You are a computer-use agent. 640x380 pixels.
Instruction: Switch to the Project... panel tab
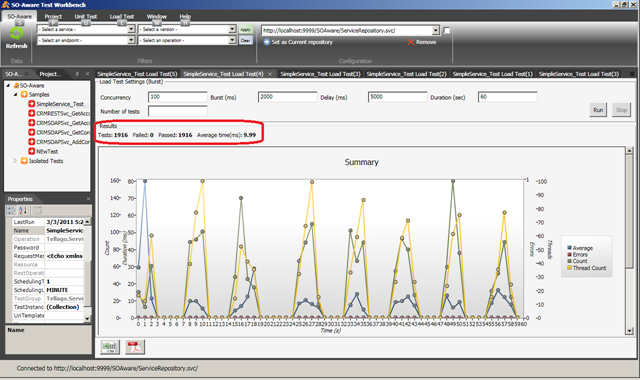click(x=50, y=74)
